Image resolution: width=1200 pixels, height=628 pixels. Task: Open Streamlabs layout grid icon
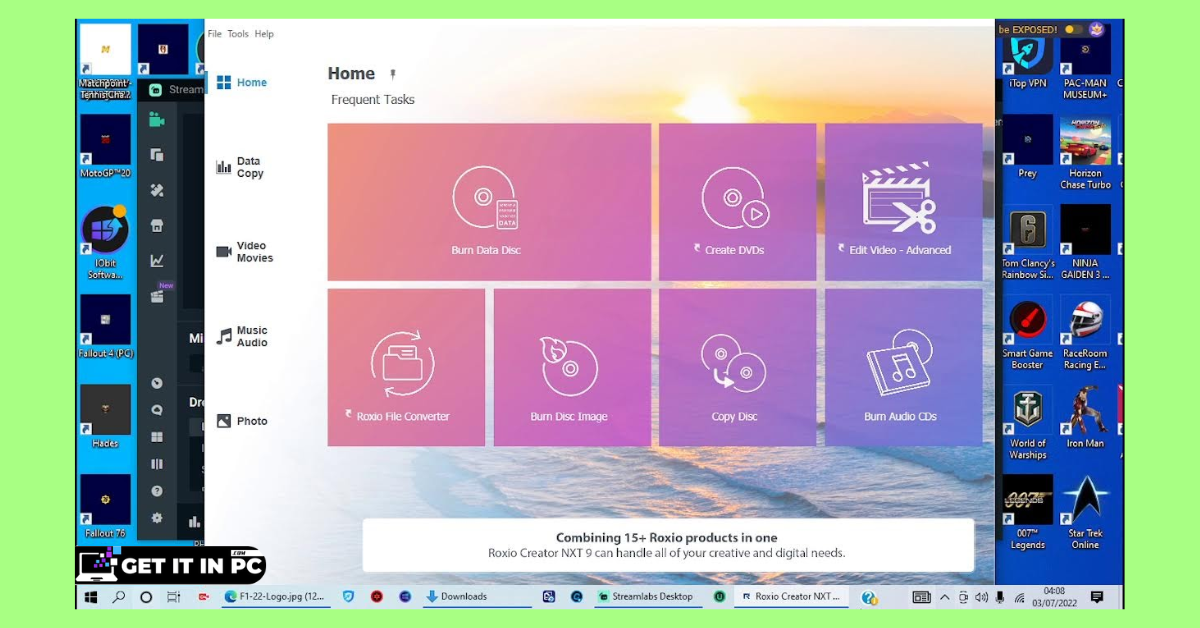[x=156, y=437]
